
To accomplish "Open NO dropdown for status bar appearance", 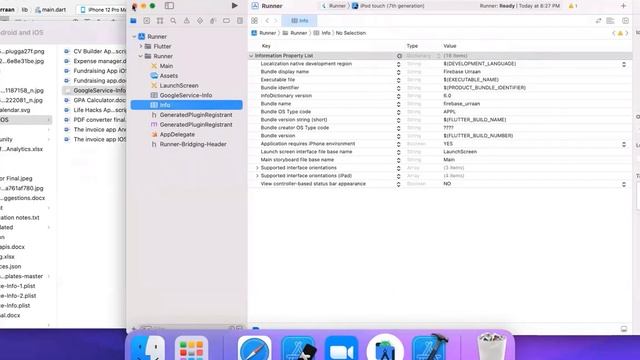I will tap(624, 184).
